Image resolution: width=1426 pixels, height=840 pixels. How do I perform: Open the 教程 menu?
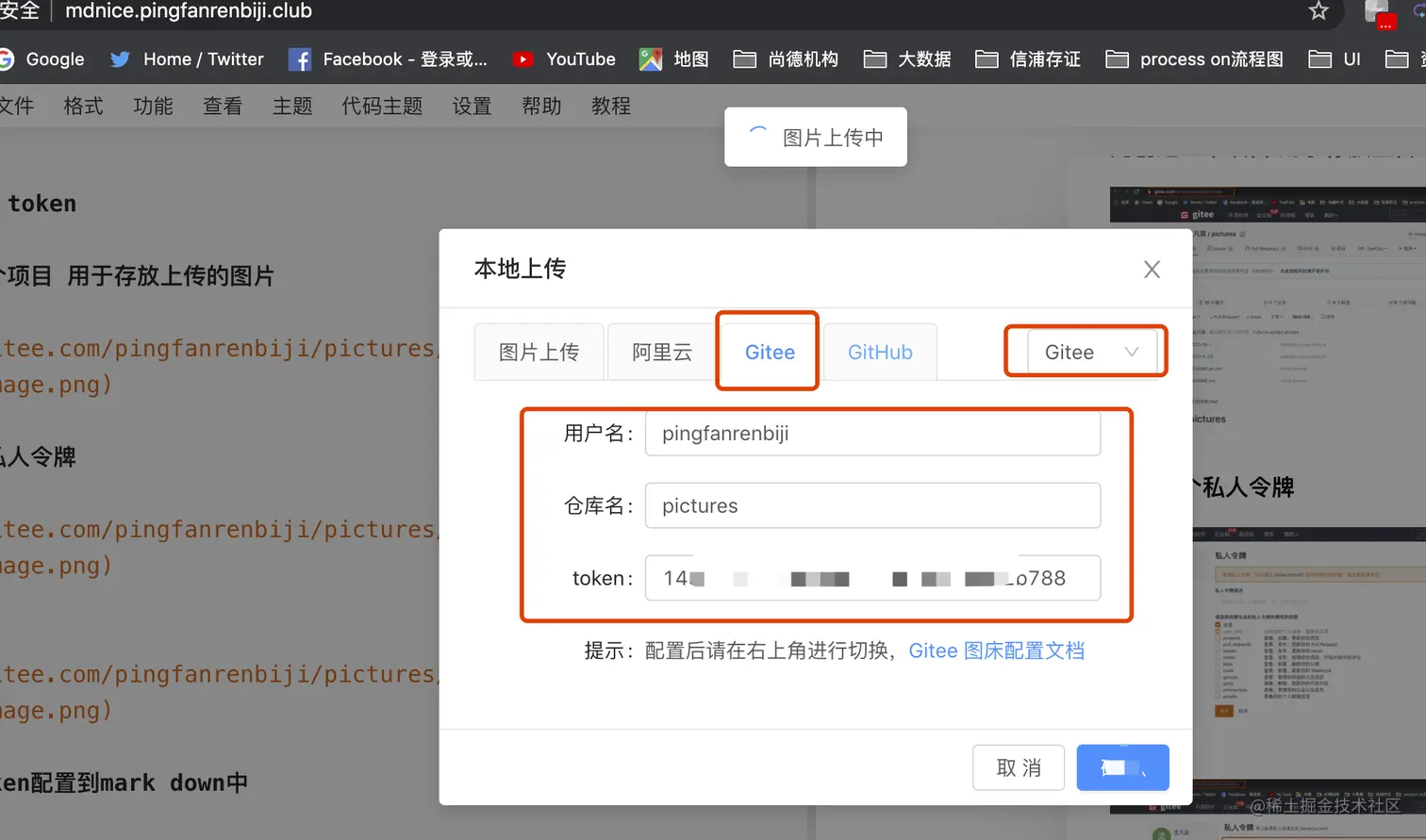click(611, 106)
